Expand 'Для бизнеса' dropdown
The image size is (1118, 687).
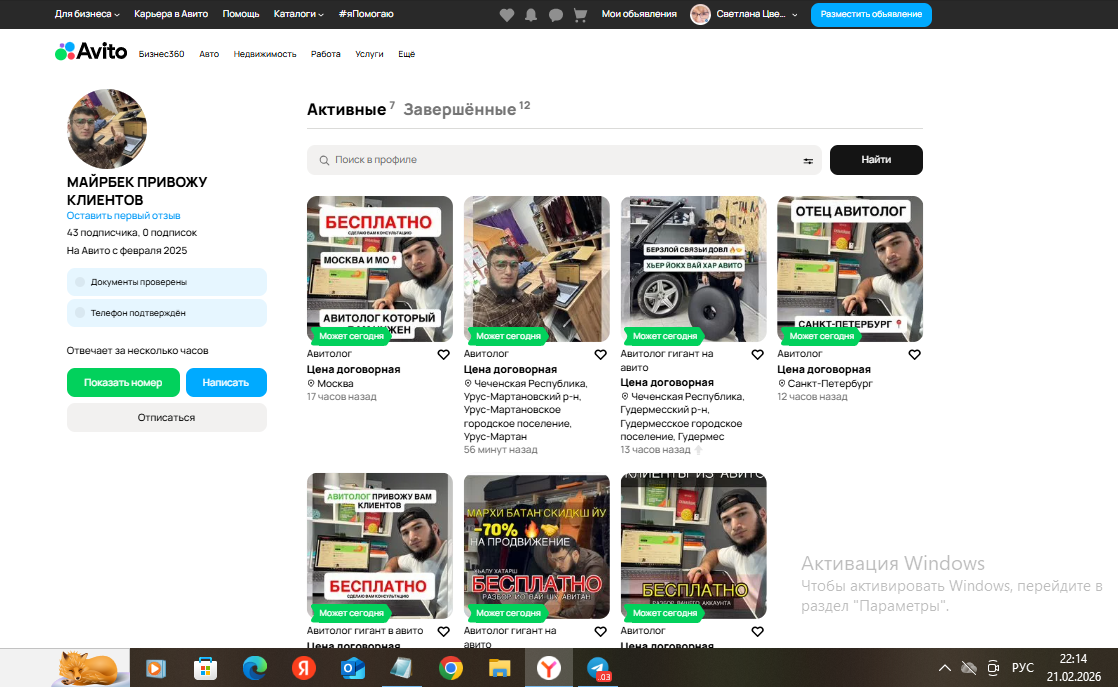pyautogui.click(x=87, y=14)
